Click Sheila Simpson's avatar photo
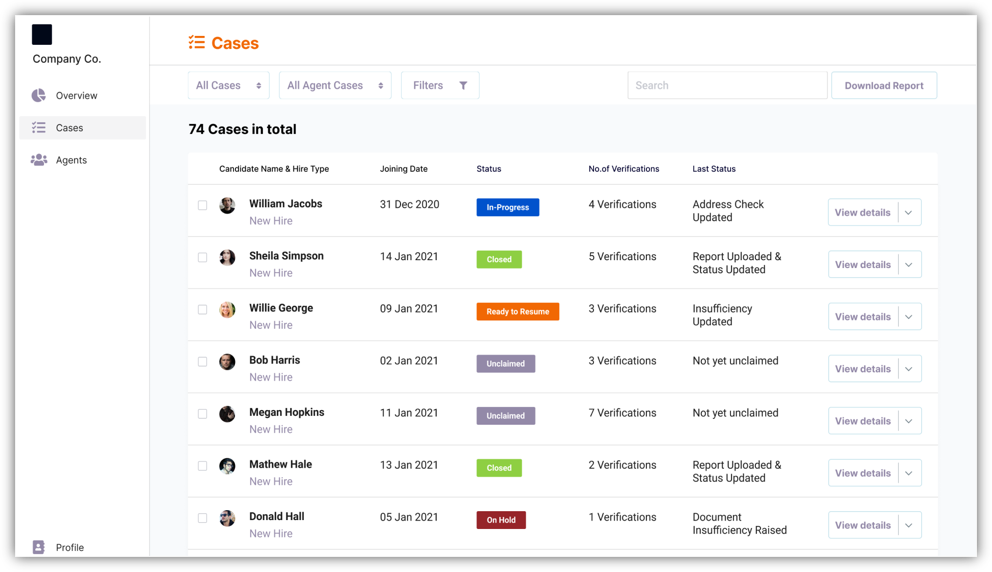Viewport: 992px width, 572px height. pyautogui.click(x=227, y=257)
